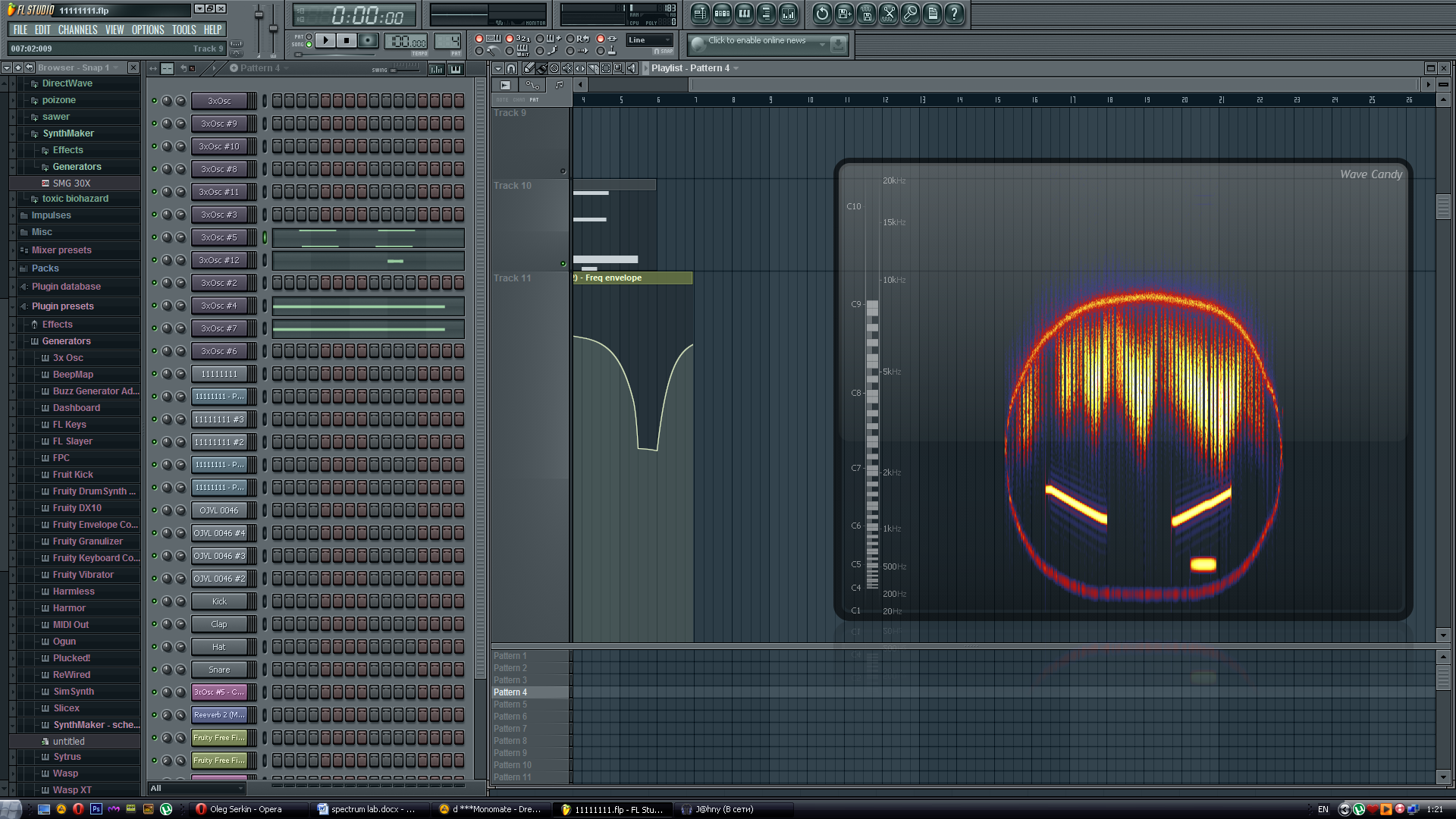Click the 3xOsc #12 channel button

pyautogui.click(x=220, y=260)
